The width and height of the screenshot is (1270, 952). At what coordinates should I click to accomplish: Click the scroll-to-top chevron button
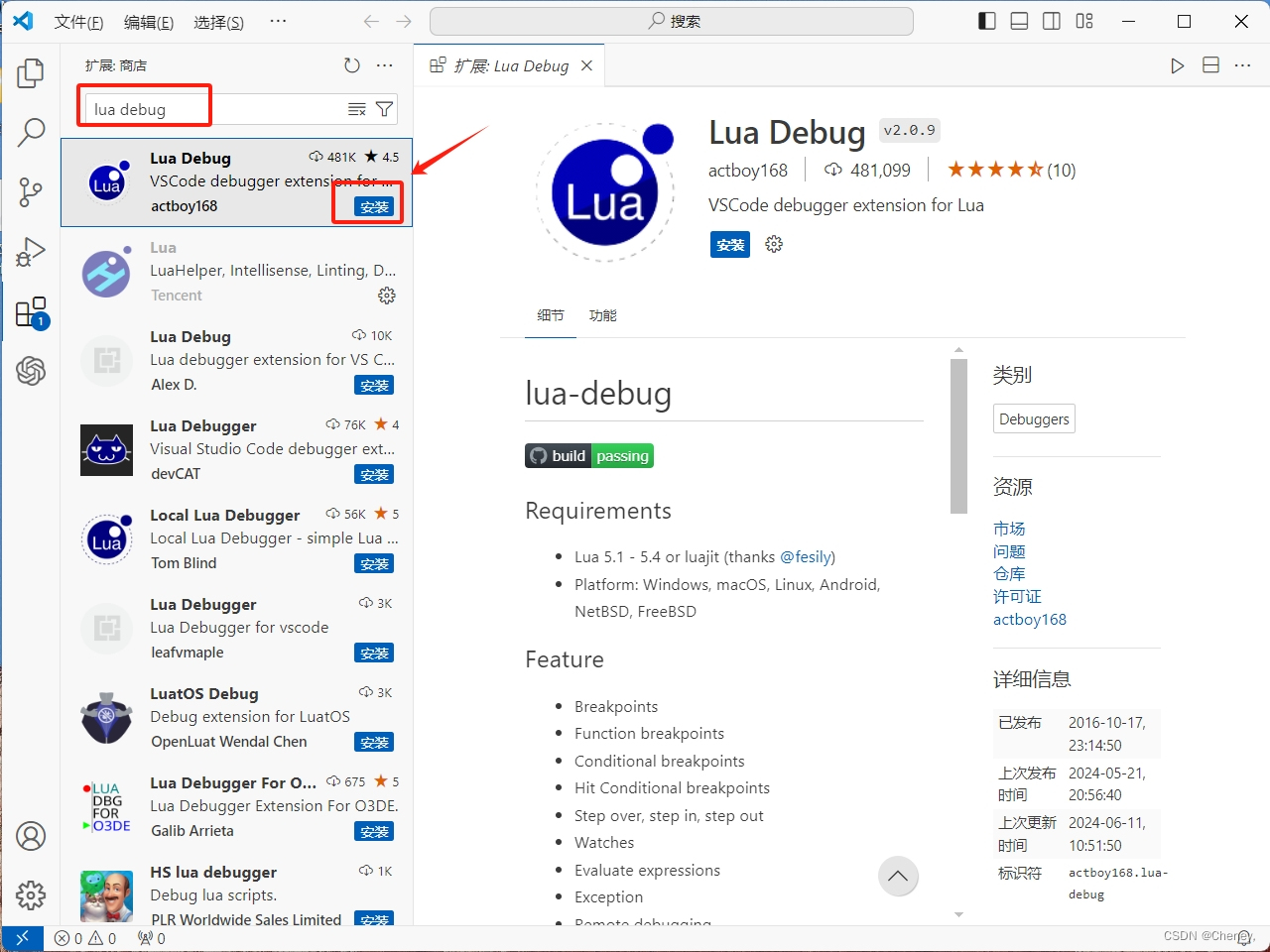click(x=898, y=876)
